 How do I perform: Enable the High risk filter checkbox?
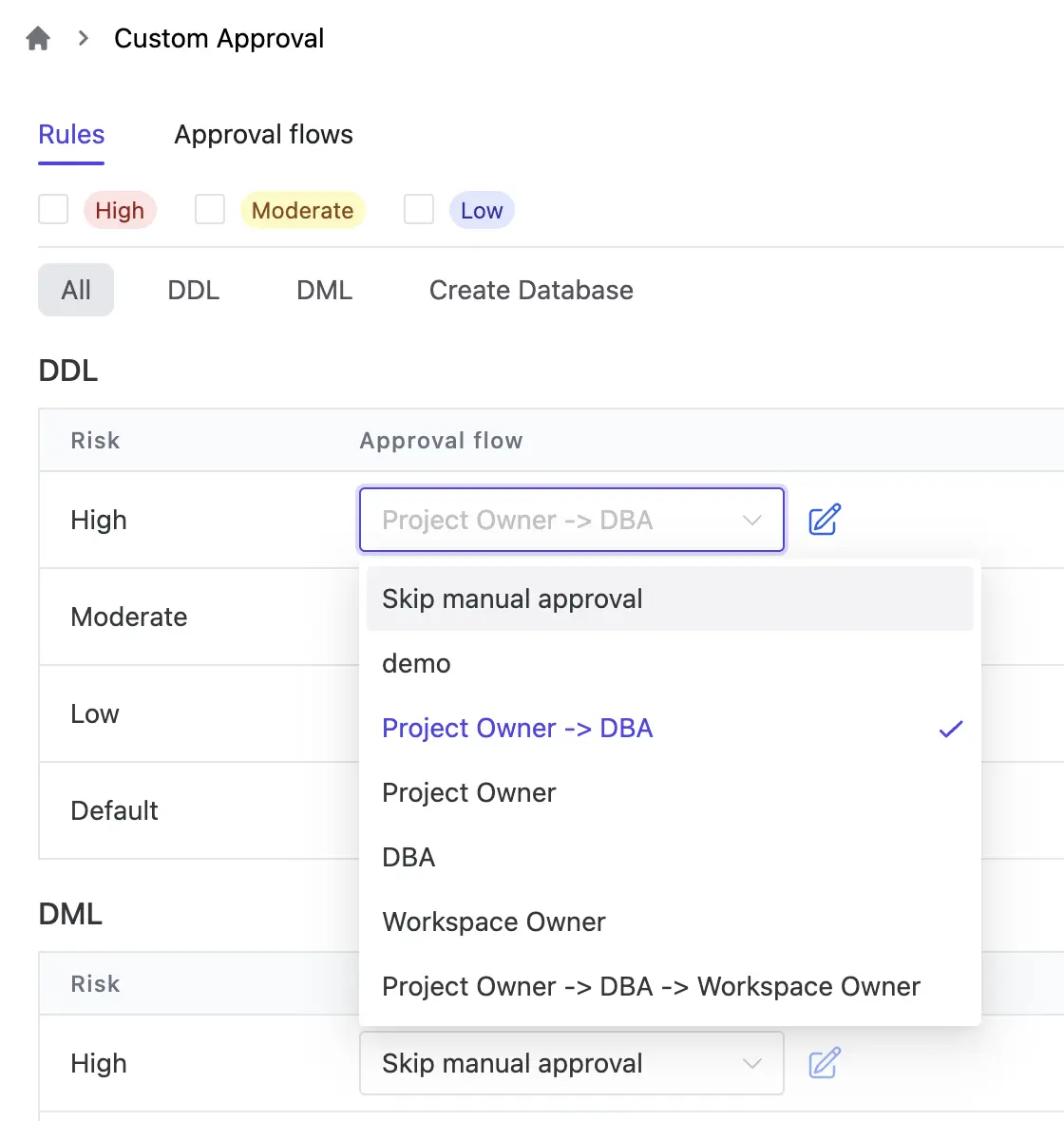click(x=53, y=209)
